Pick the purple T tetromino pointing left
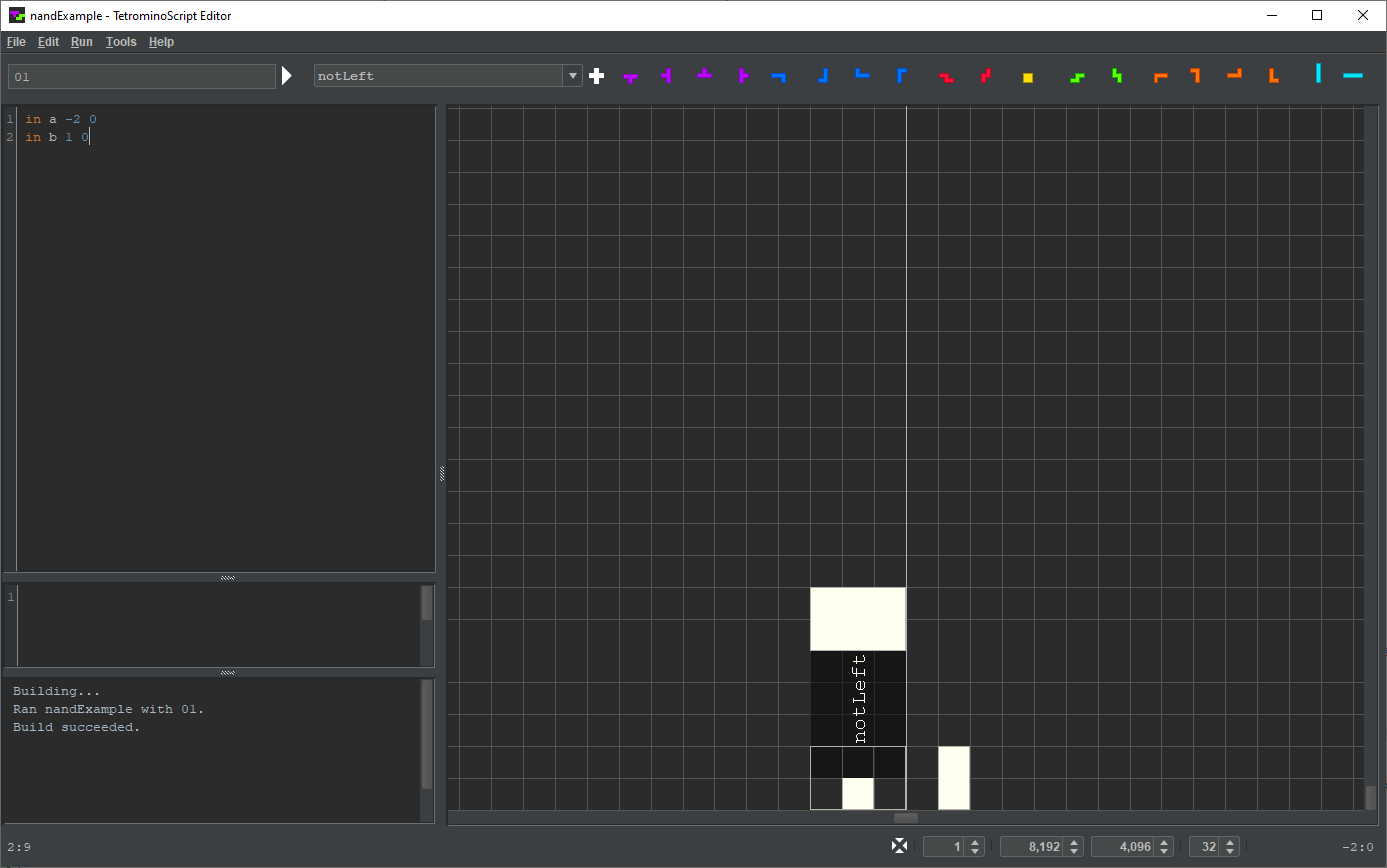 coord(666,76)
